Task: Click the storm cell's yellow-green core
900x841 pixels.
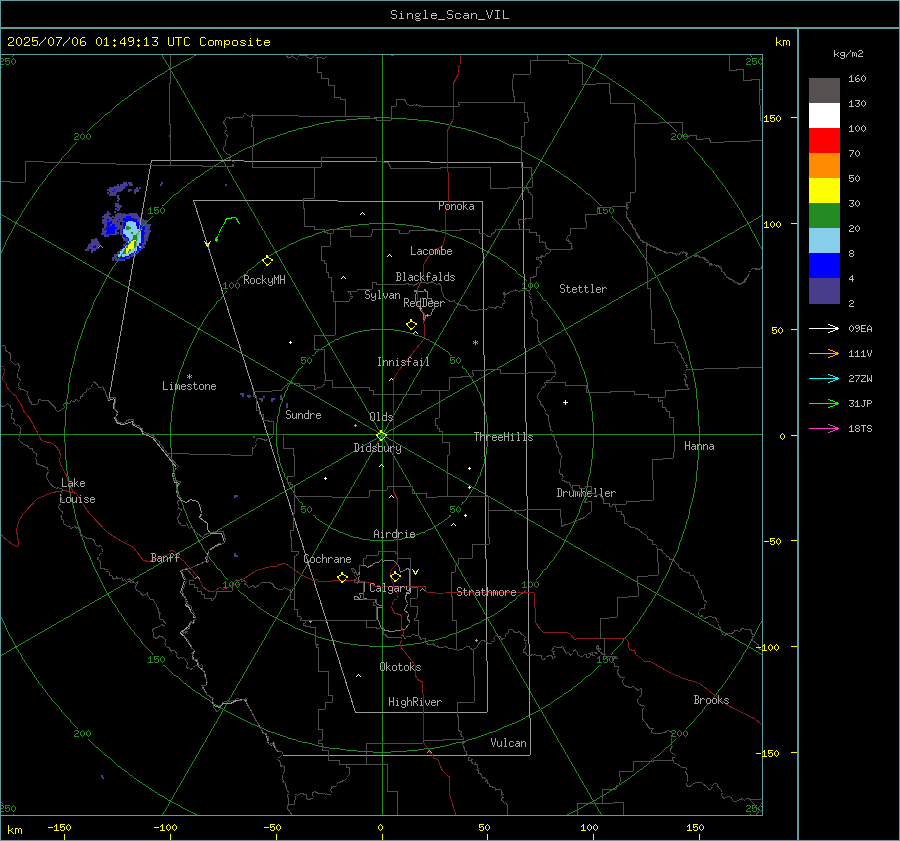Action: (x=131, y=246)
